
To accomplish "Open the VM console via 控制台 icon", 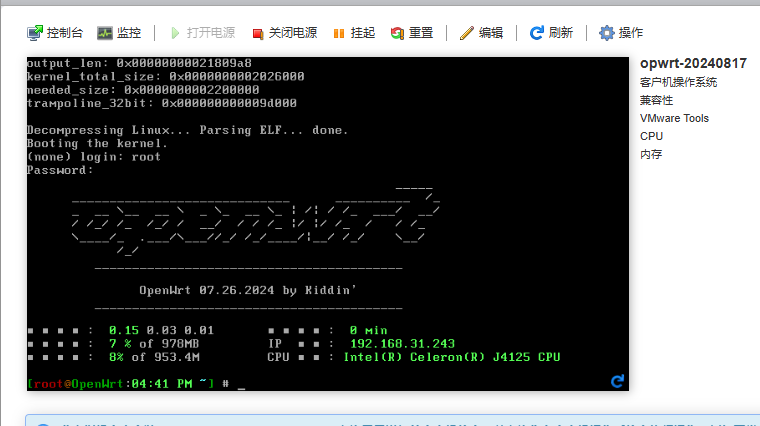I will [36, 33].
